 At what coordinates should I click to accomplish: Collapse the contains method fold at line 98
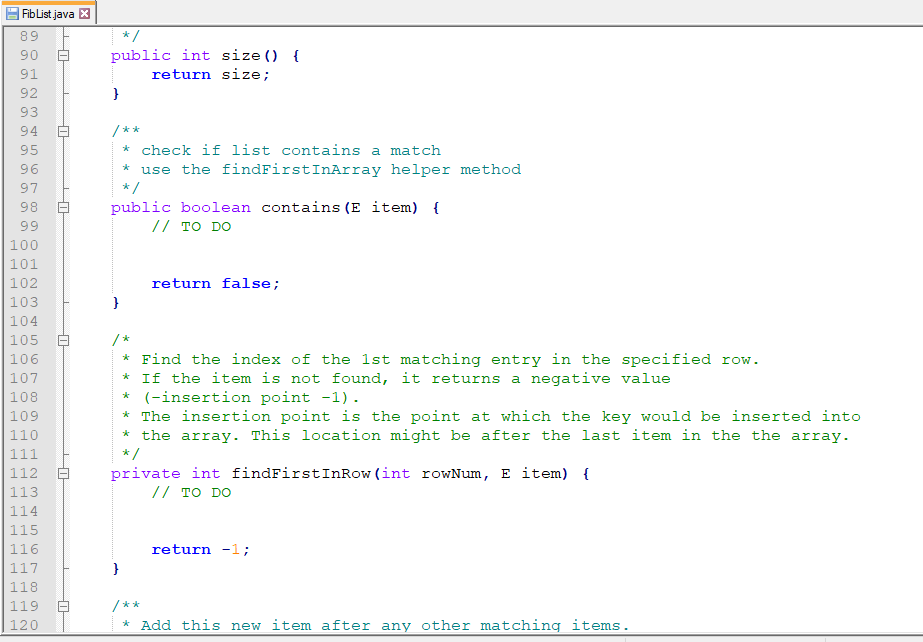(x=64, y=208)
